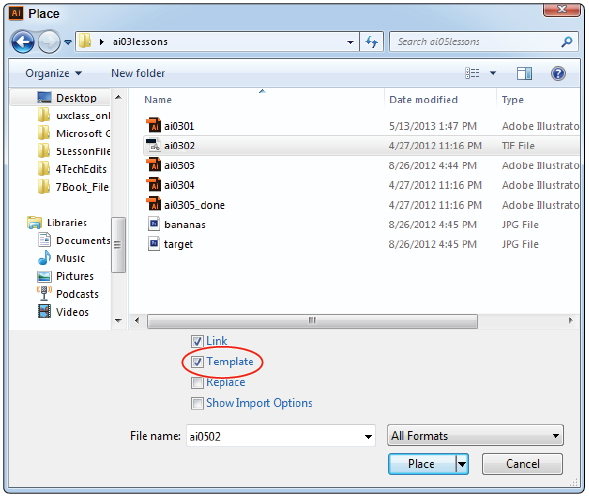Toggle the preview pane icon
Screen dimensions: 589x497
pyautogui.click(x=524, y=73)
